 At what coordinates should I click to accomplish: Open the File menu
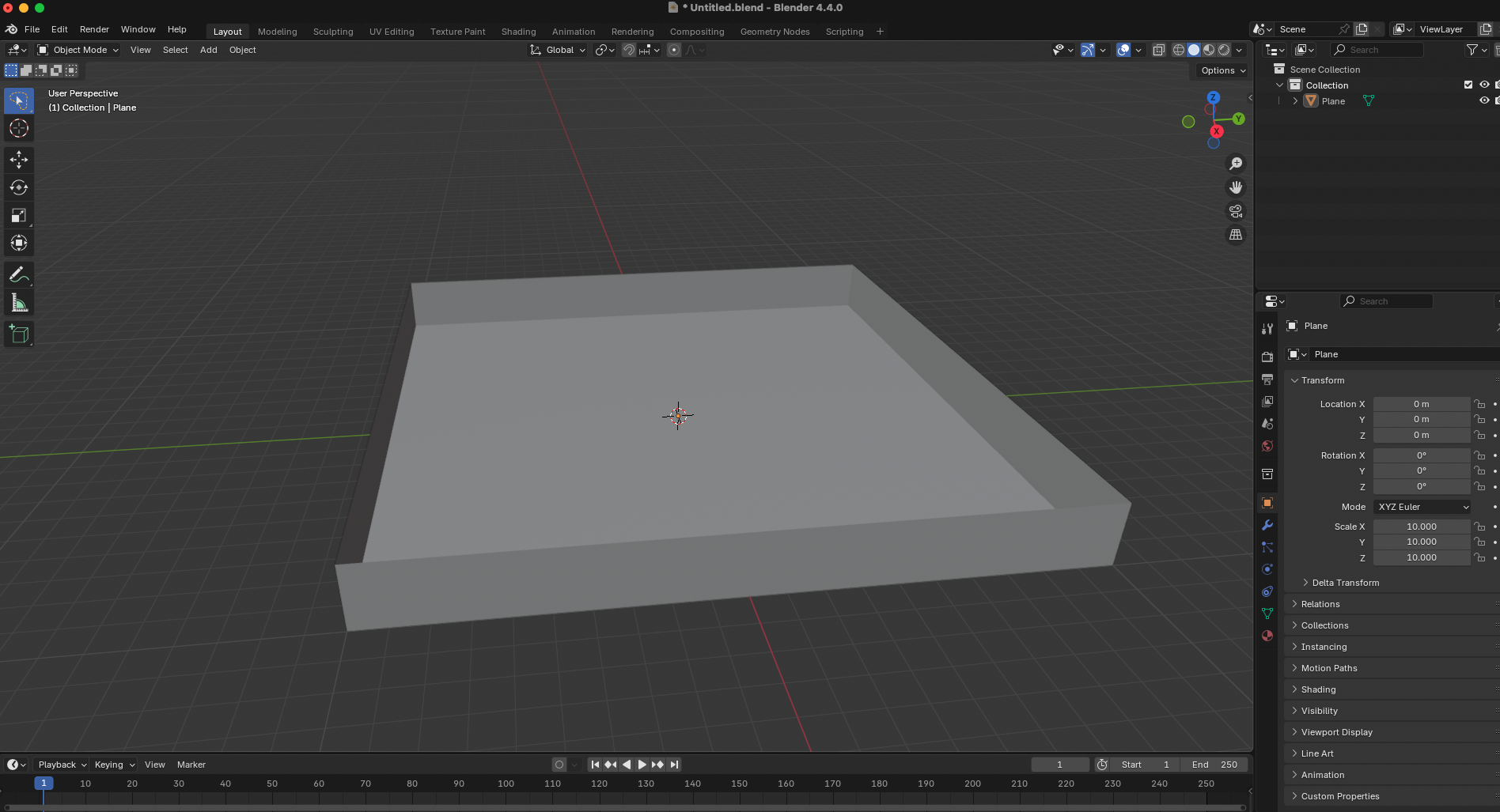pyautogui.click(x=32, y=29)
